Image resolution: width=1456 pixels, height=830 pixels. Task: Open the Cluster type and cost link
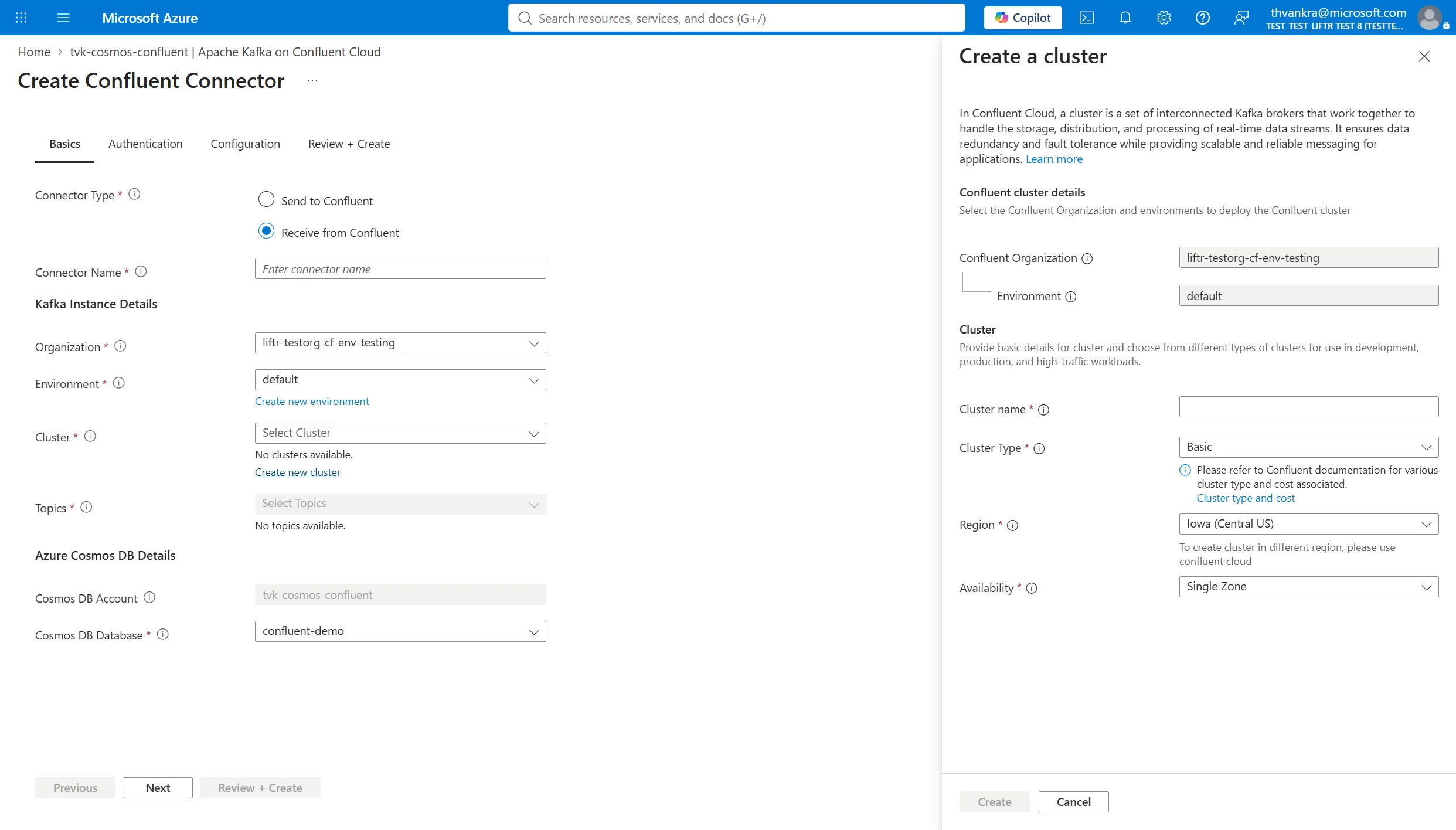(1246, 498)
